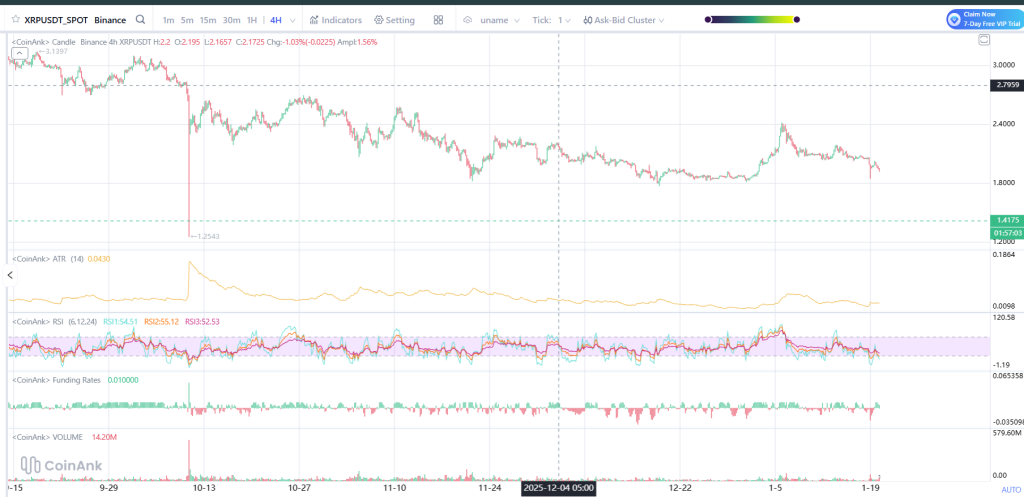Click the VOLUME value 14.20M

104,437
